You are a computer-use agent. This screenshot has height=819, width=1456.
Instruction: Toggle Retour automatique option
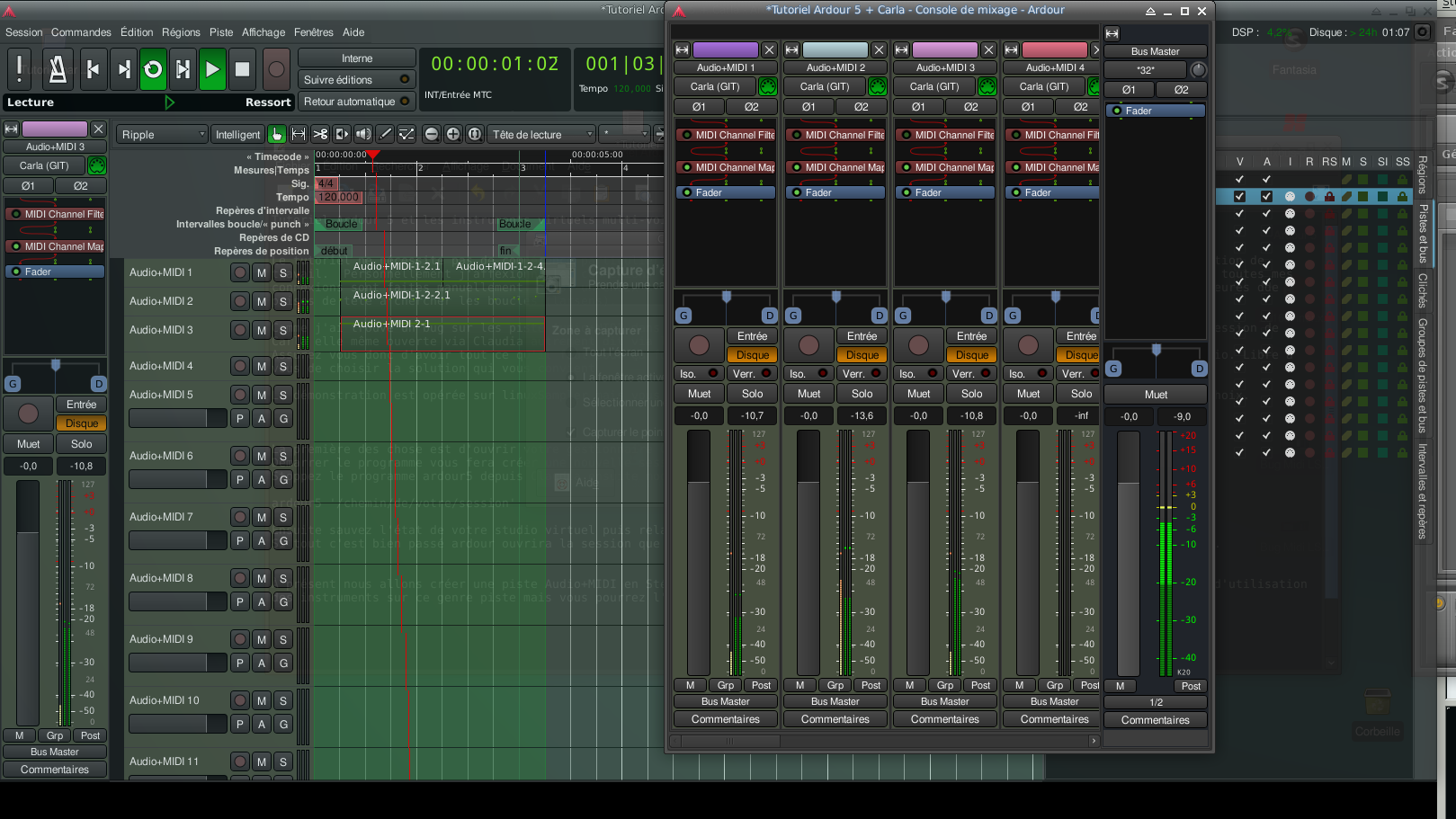pos(356,102)
